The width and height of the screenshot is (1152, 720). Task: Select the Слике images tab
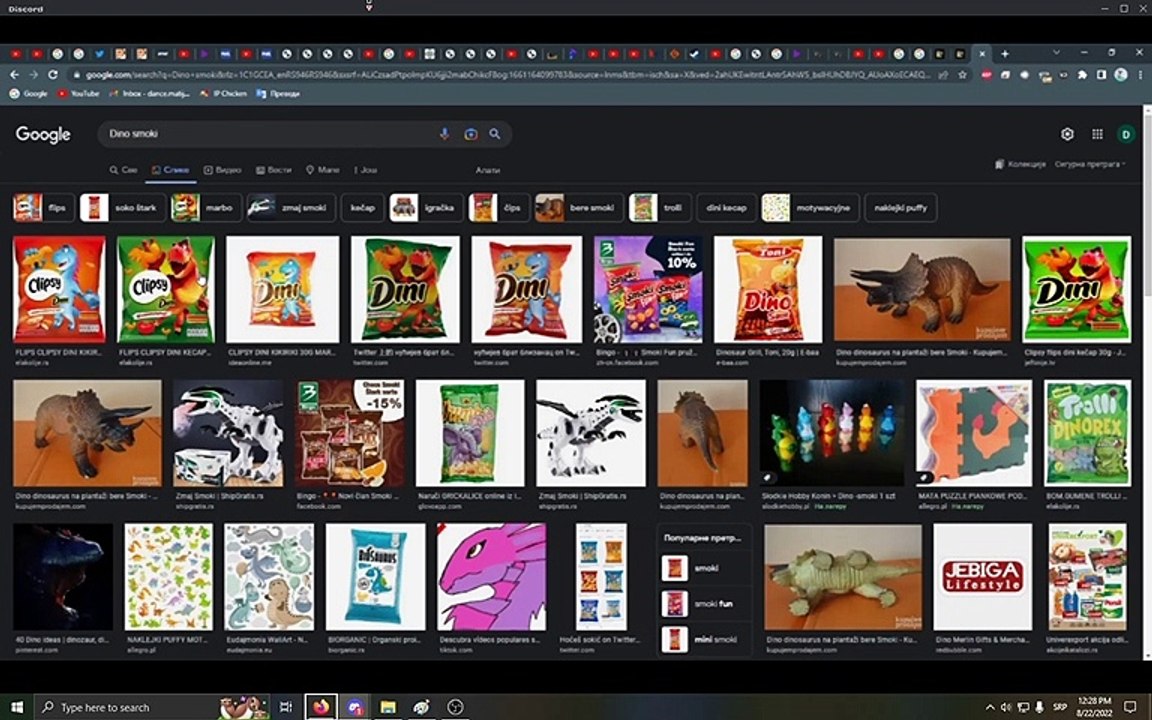[170, 170]
